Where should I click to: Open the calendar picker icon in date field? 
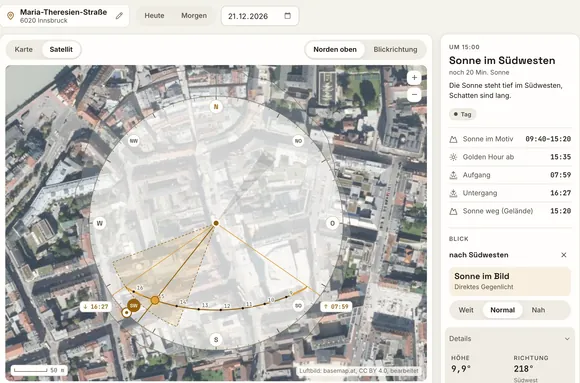coord(287,16)
